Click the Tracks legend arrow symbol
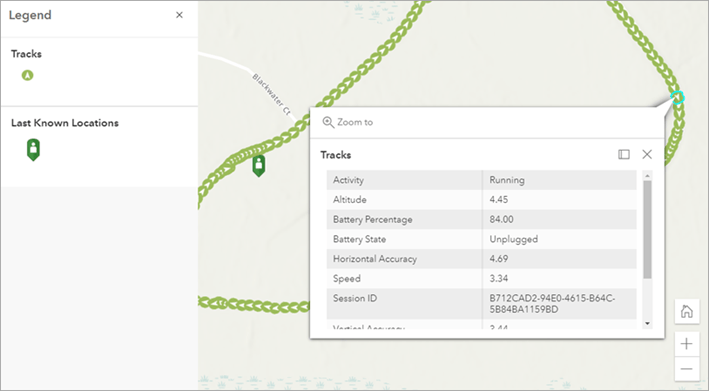 (28, 75)
